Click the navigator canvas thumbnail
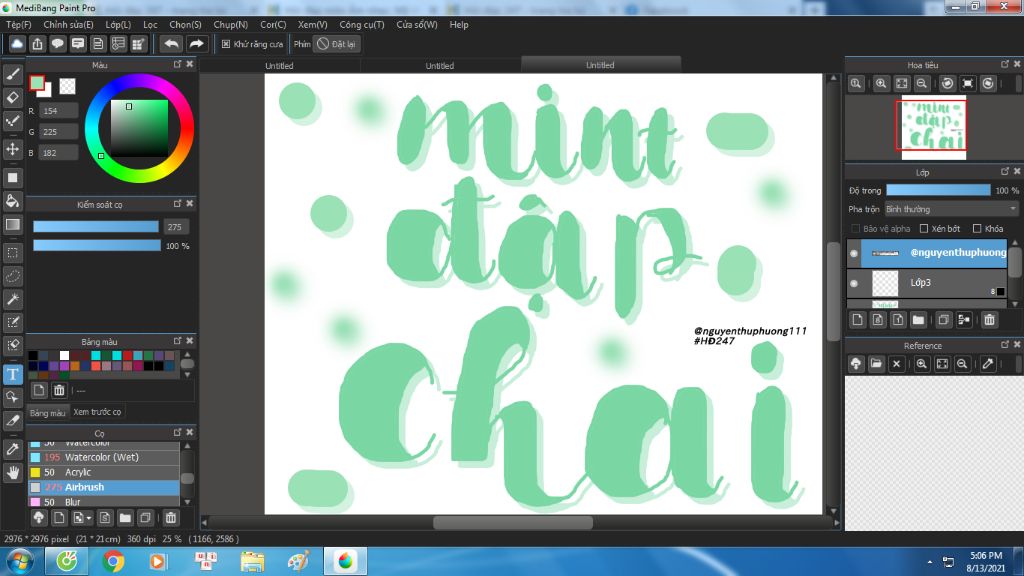This screenshot has height=576, width=1024. [934, 127]
